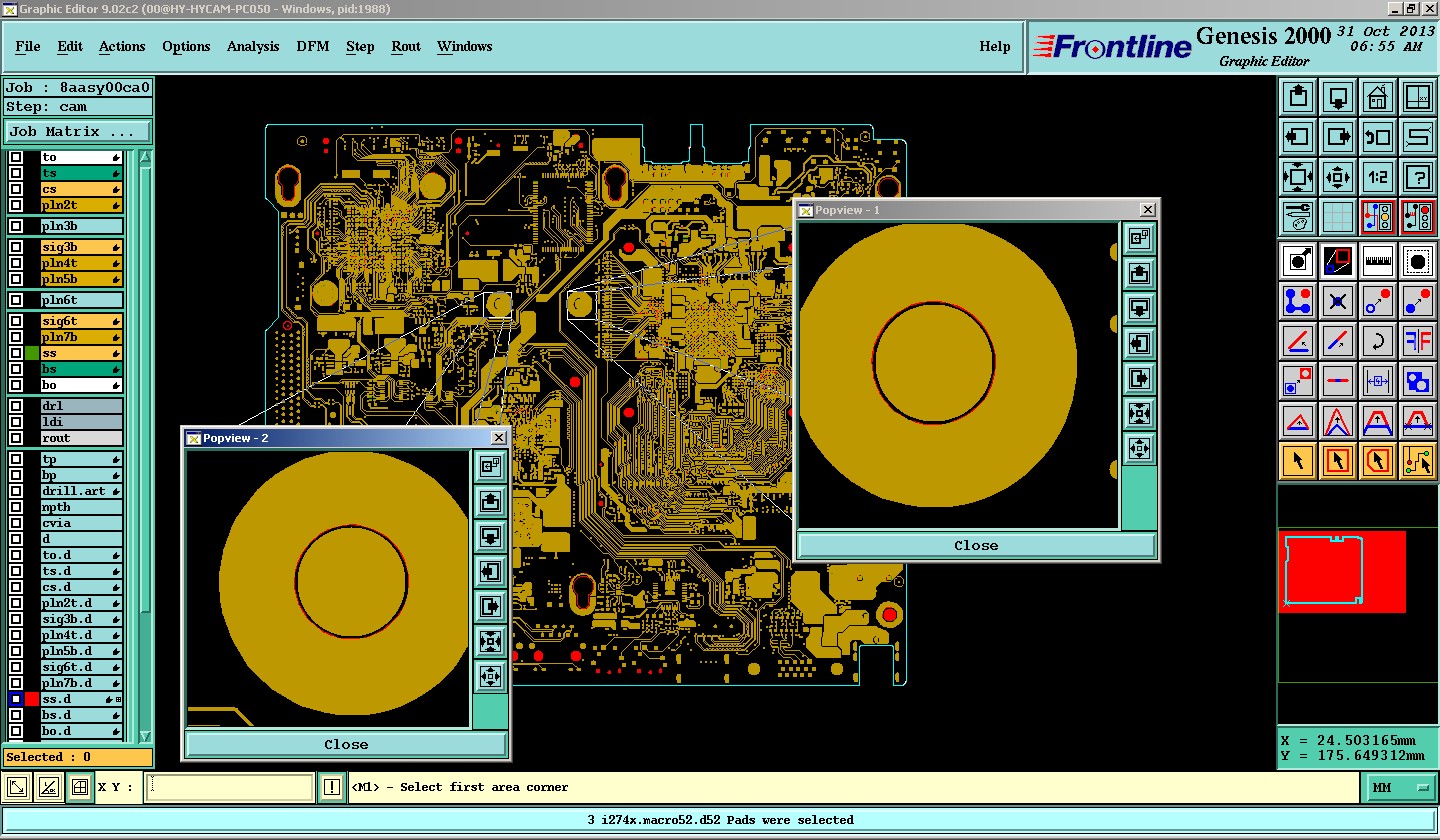Check the drl layer checkbox
This screenshot has height=840, width=1440.
pyautogui.click(x=16, y=406)
